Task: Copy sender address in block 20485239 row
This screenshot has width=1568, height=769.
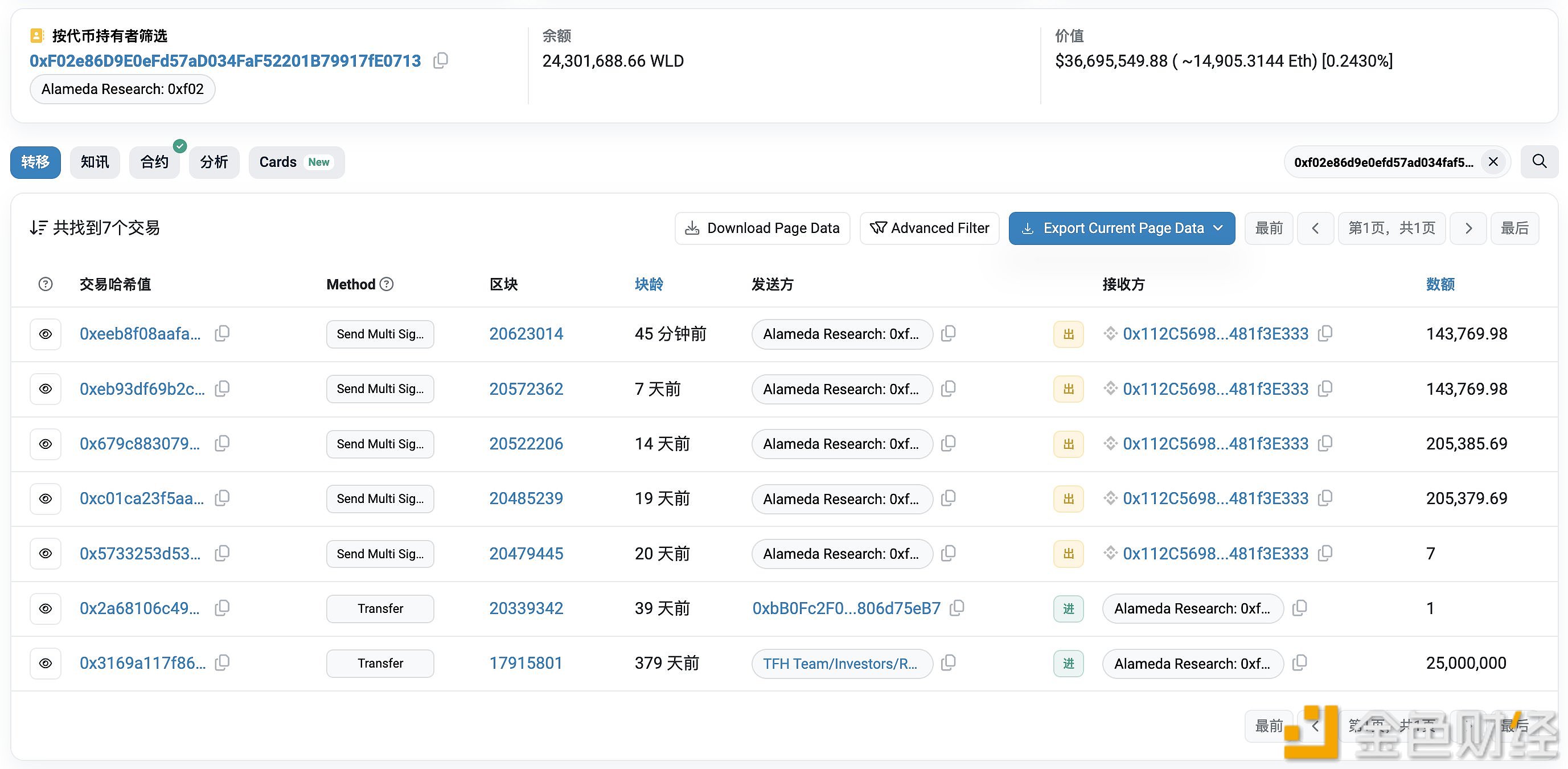Action: (949, 498)
